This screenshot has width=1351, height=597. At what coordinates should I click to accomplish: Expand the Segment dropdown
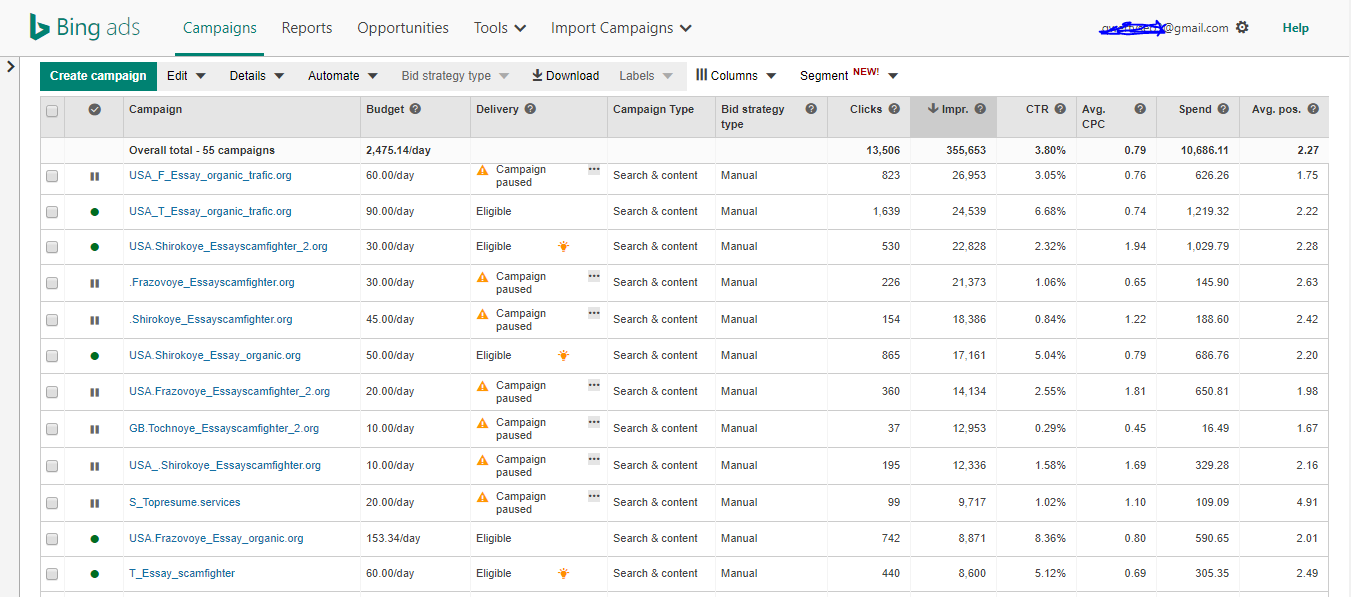click(848, 76)
